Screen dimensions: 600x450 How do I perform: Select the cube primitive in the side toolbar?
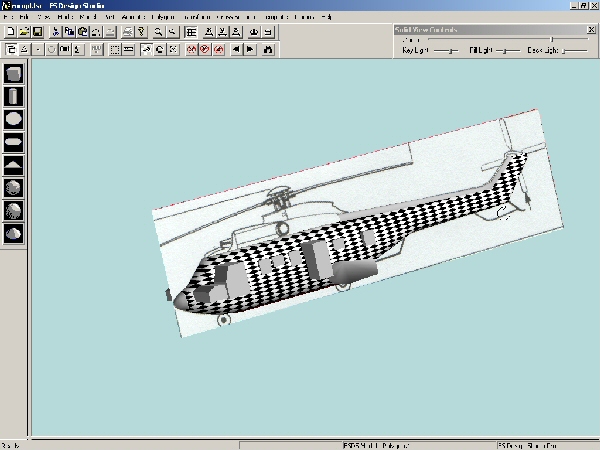coord(13,73)
